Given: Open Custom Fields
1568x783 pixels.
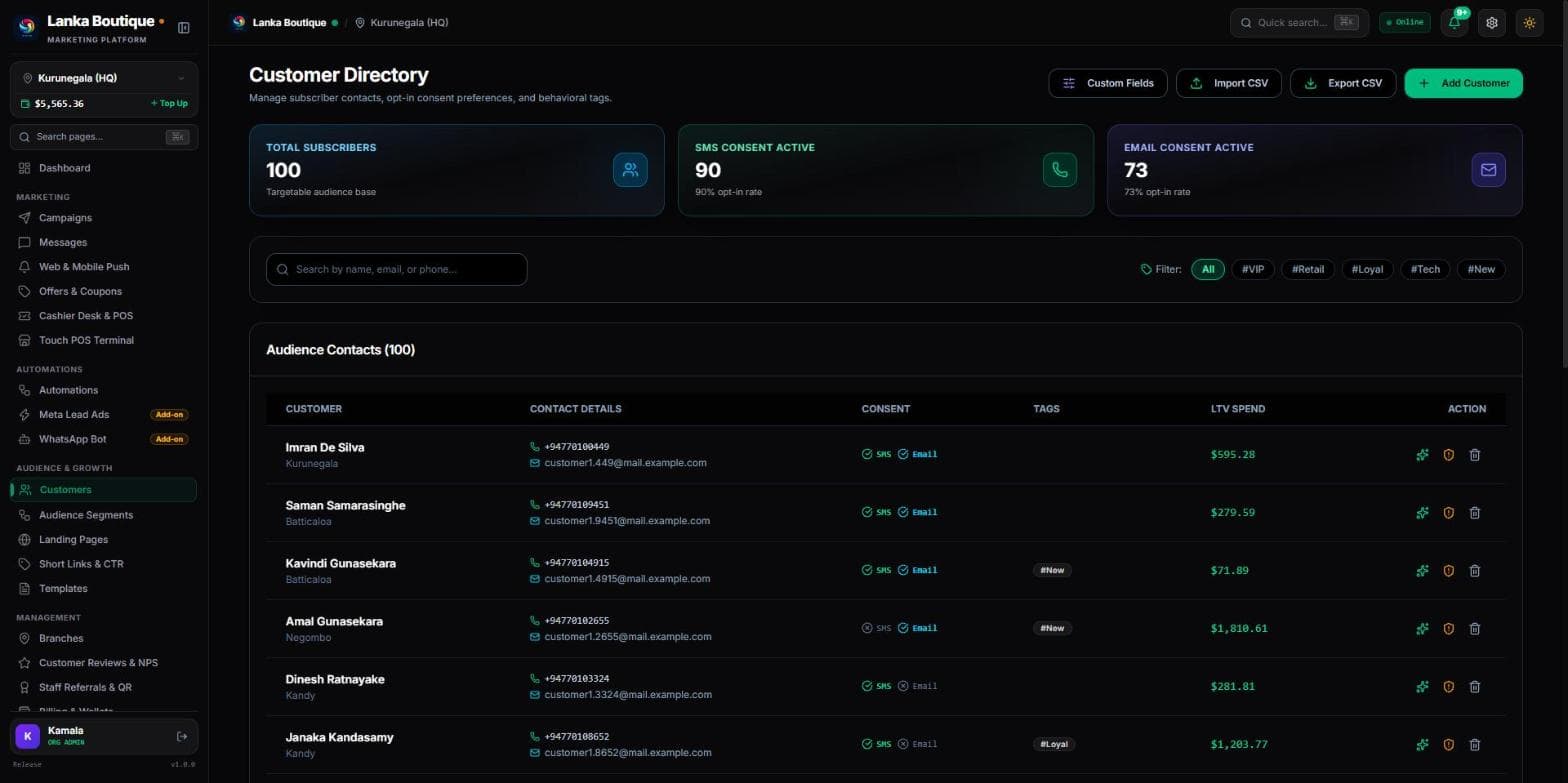Looking at the screenshot, I should click(x=1108, y=84).
